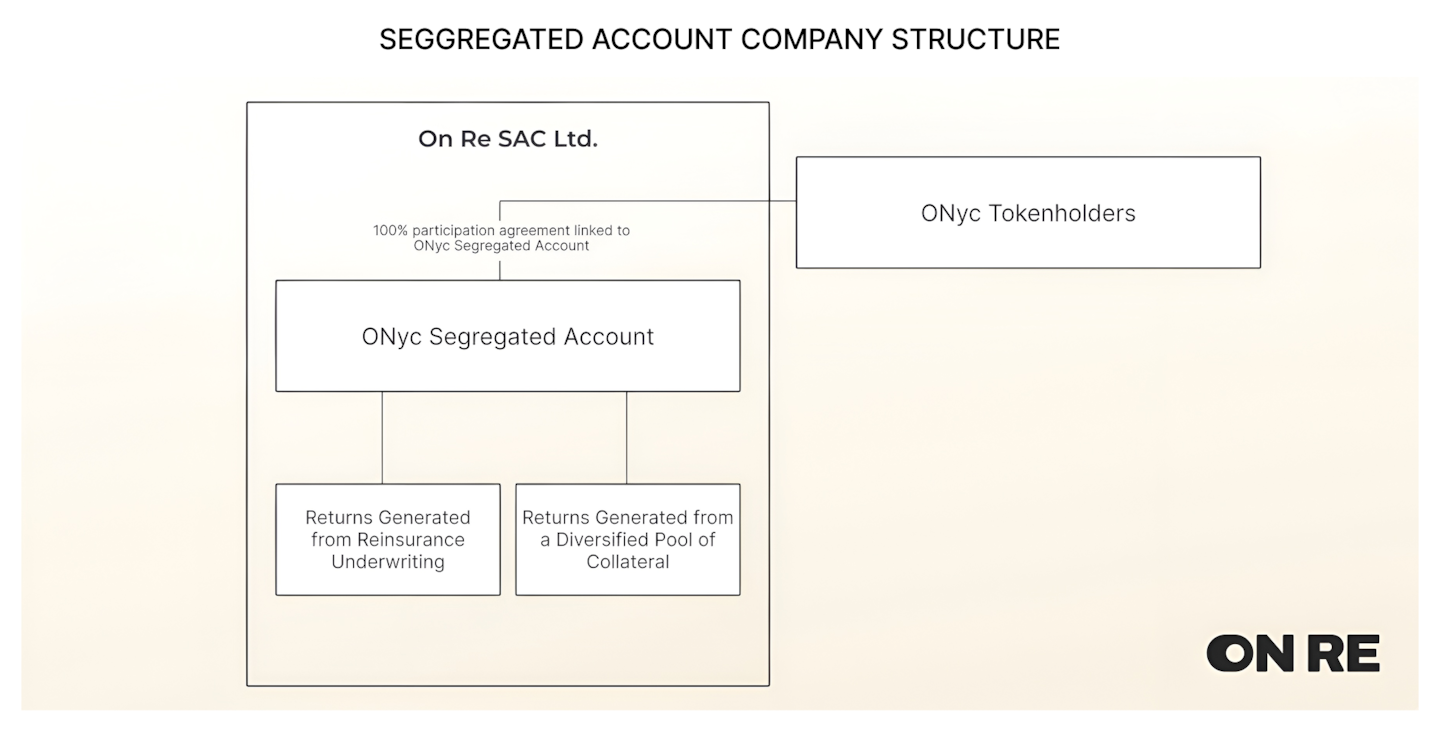1440x732 pixels.
Task: Click the word Collateral in the right box
Action: coord(628,562)
